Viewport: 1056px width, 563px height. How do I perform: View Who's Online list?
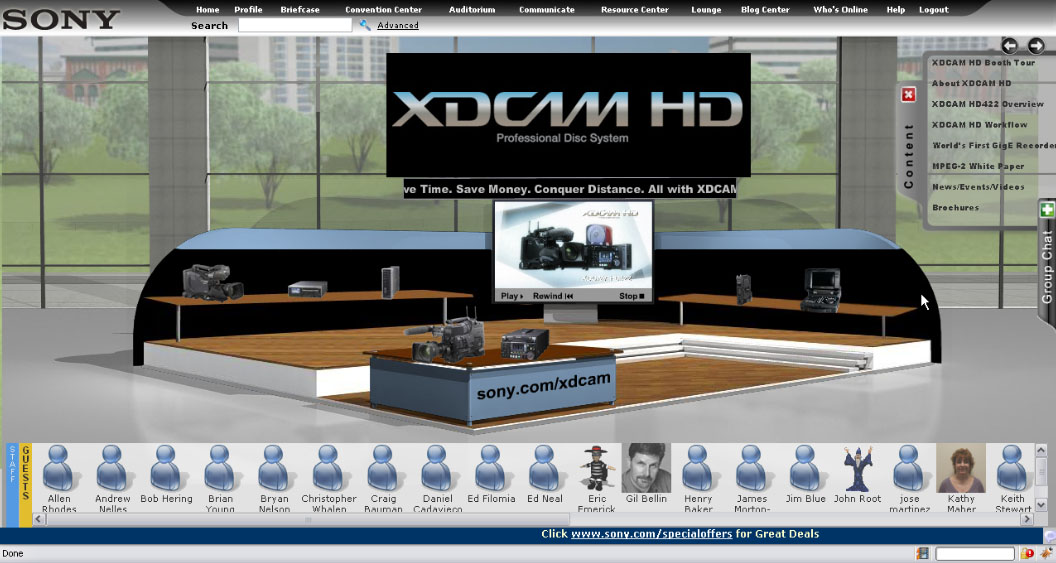pos(840,9)
